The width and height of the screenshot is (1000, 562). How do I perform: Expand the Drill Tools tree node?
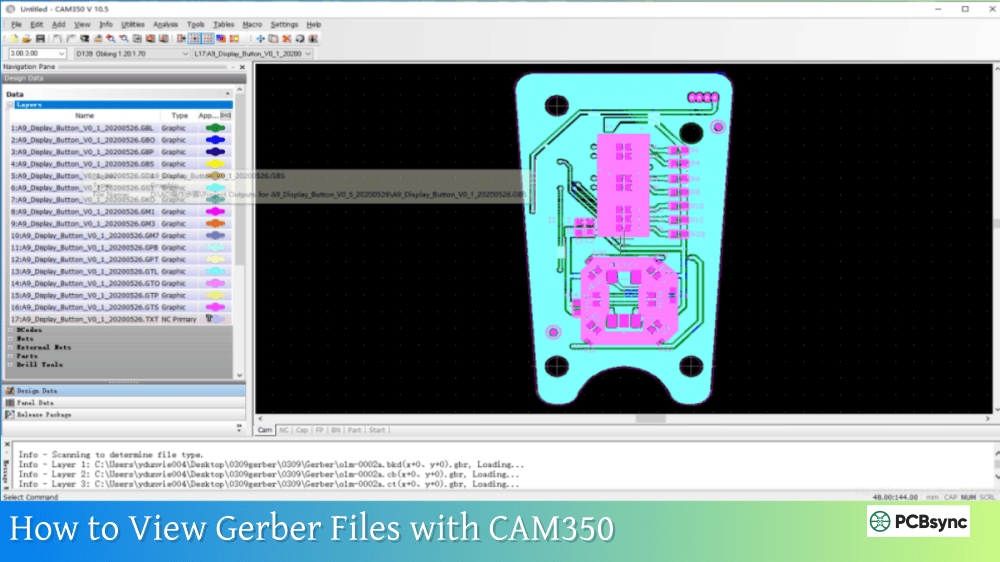pos(10,365)
